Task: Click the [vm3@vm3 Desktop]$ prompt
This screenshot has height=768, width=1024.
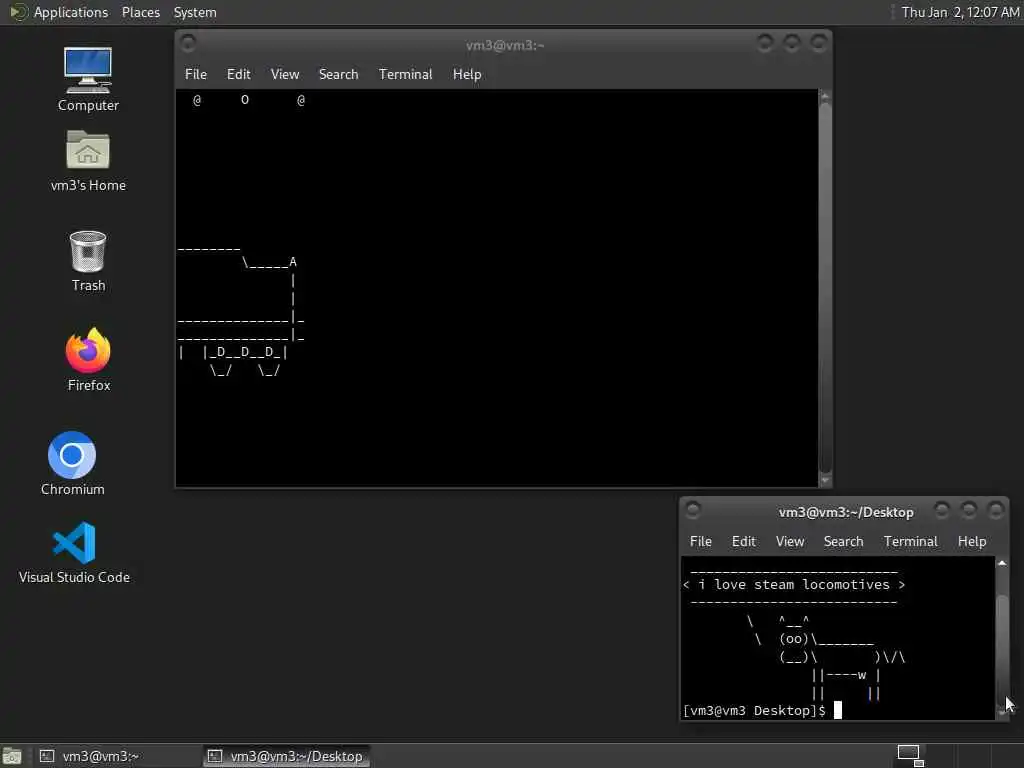Action: [x=754, y=711]
